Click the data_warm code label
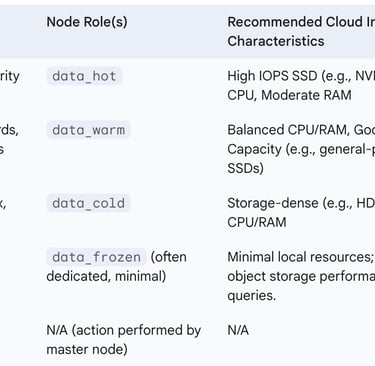The image size is (375, 366). tap(88, 130)
